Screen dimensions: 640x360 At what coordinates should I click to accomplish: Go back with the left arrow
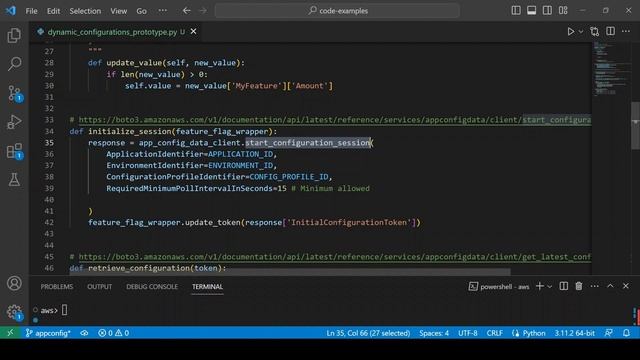click(187, 11)
